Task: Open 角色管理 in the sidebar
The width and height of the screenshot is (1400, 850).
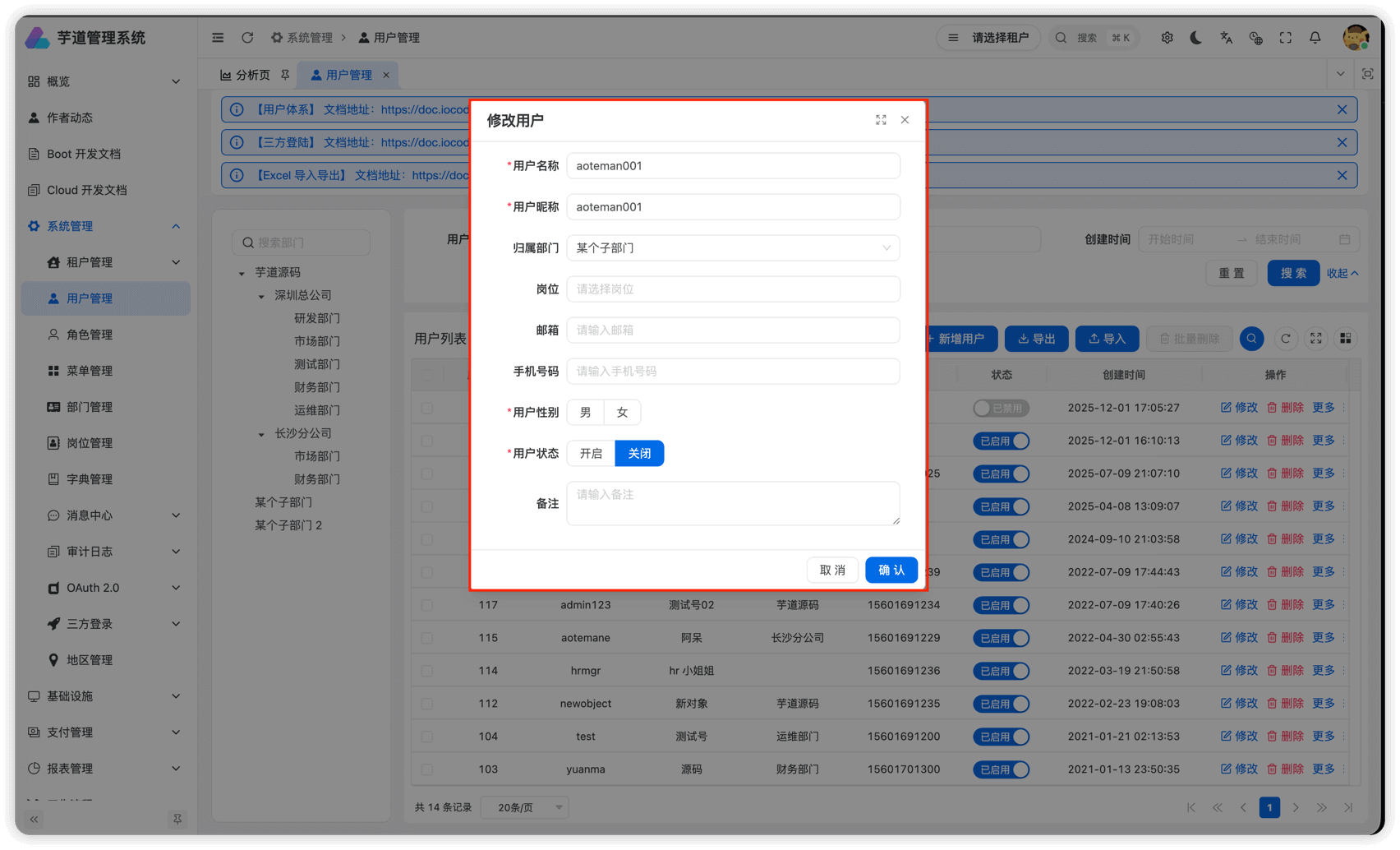Action: [x=90, y=335]
